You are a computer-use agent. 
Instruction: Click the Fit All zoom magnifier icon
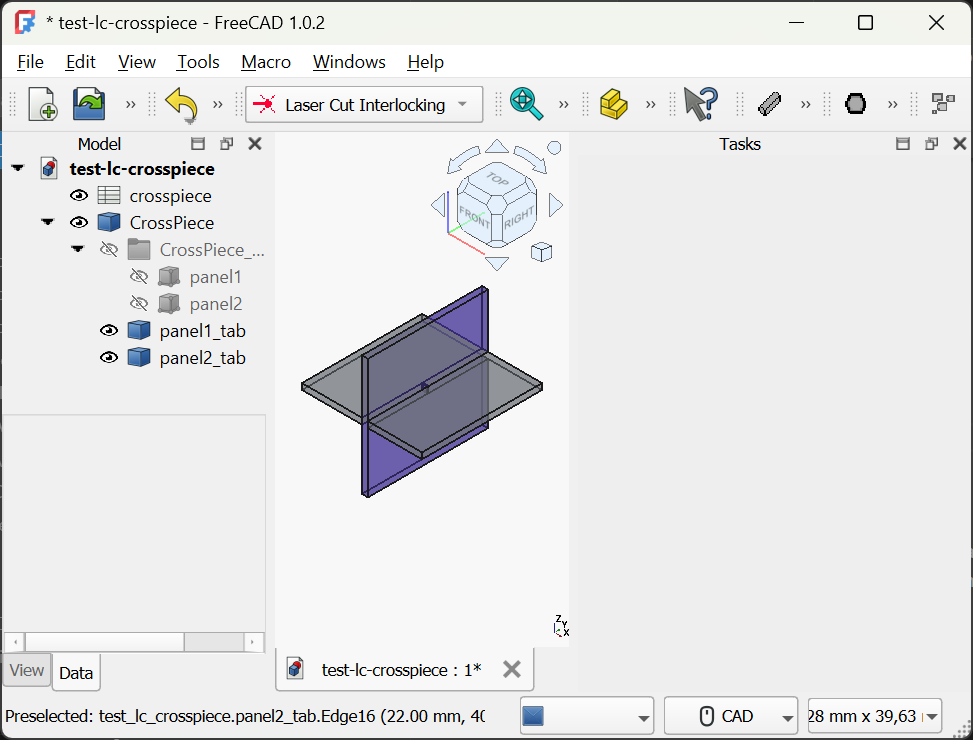click(x=526, y=104)
